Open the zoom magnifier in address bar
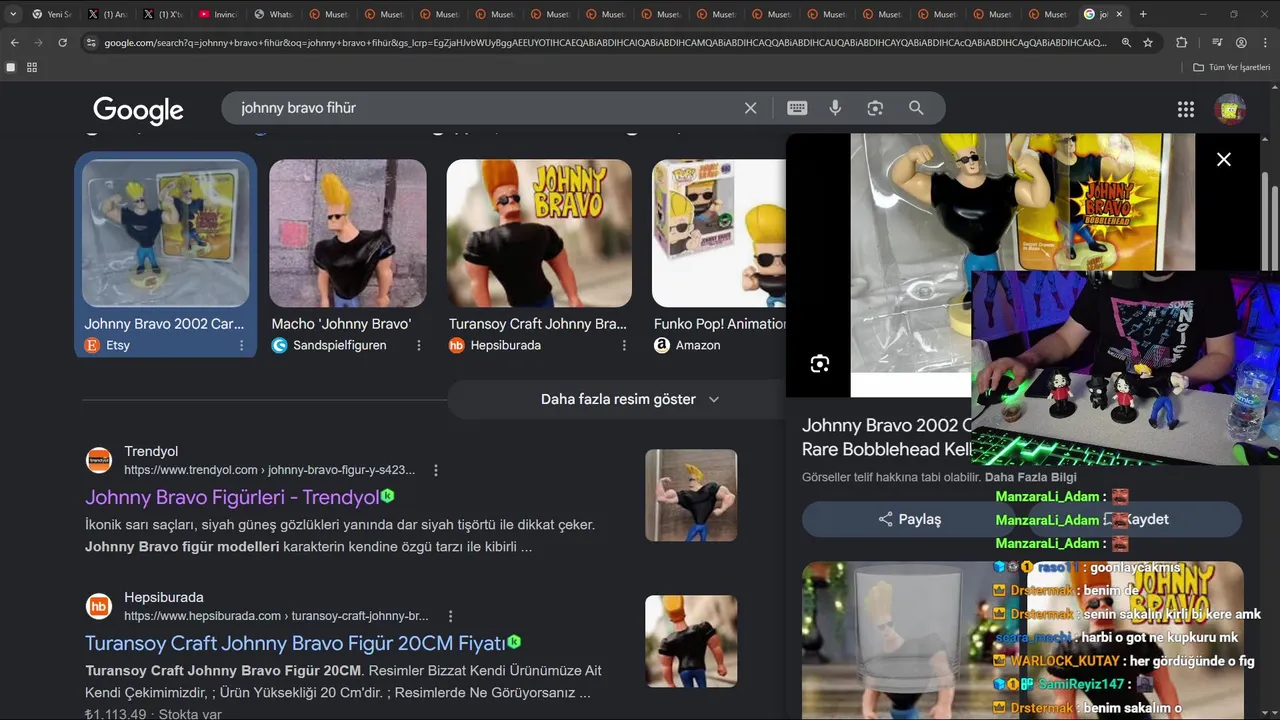This screenshot has width=1280, height=720. [1127, 43]
